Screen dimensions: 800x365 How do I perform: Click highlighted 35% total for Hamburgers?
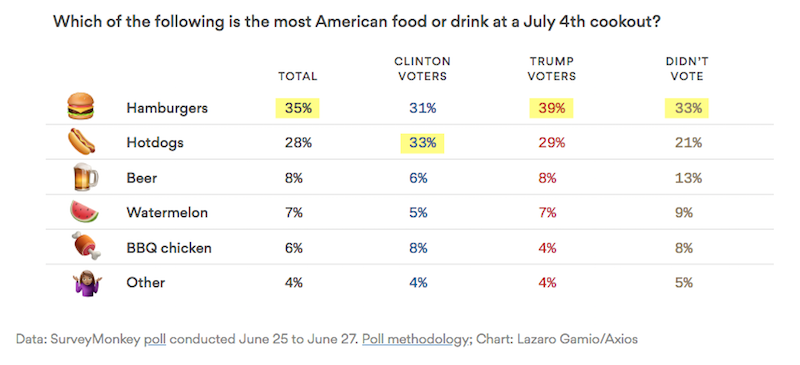297,108
